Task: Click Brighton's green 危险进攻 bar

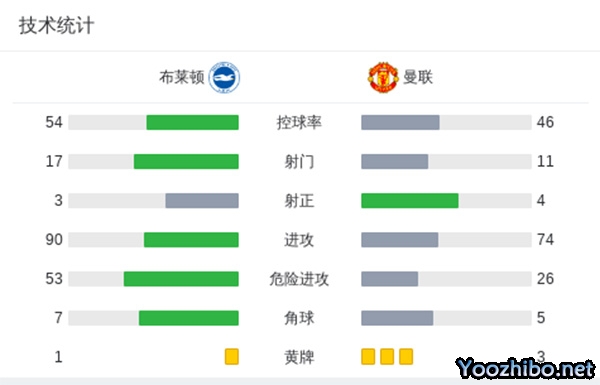Action: click(181, 279)
